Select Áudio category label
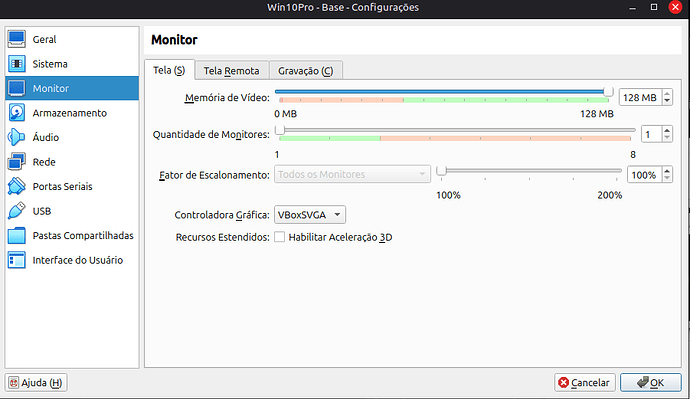 (x=46, y=137)
